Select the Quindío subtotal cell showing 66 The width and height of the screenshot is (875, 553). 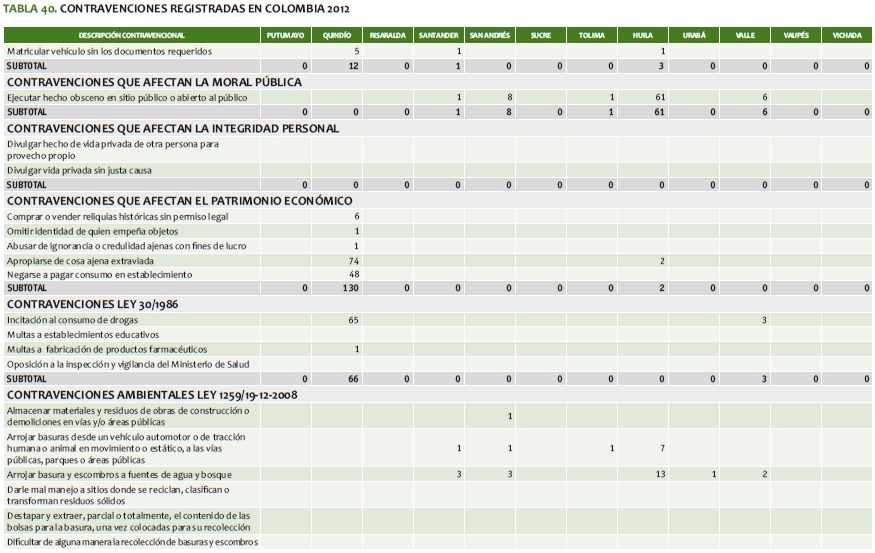pos(353,380)
